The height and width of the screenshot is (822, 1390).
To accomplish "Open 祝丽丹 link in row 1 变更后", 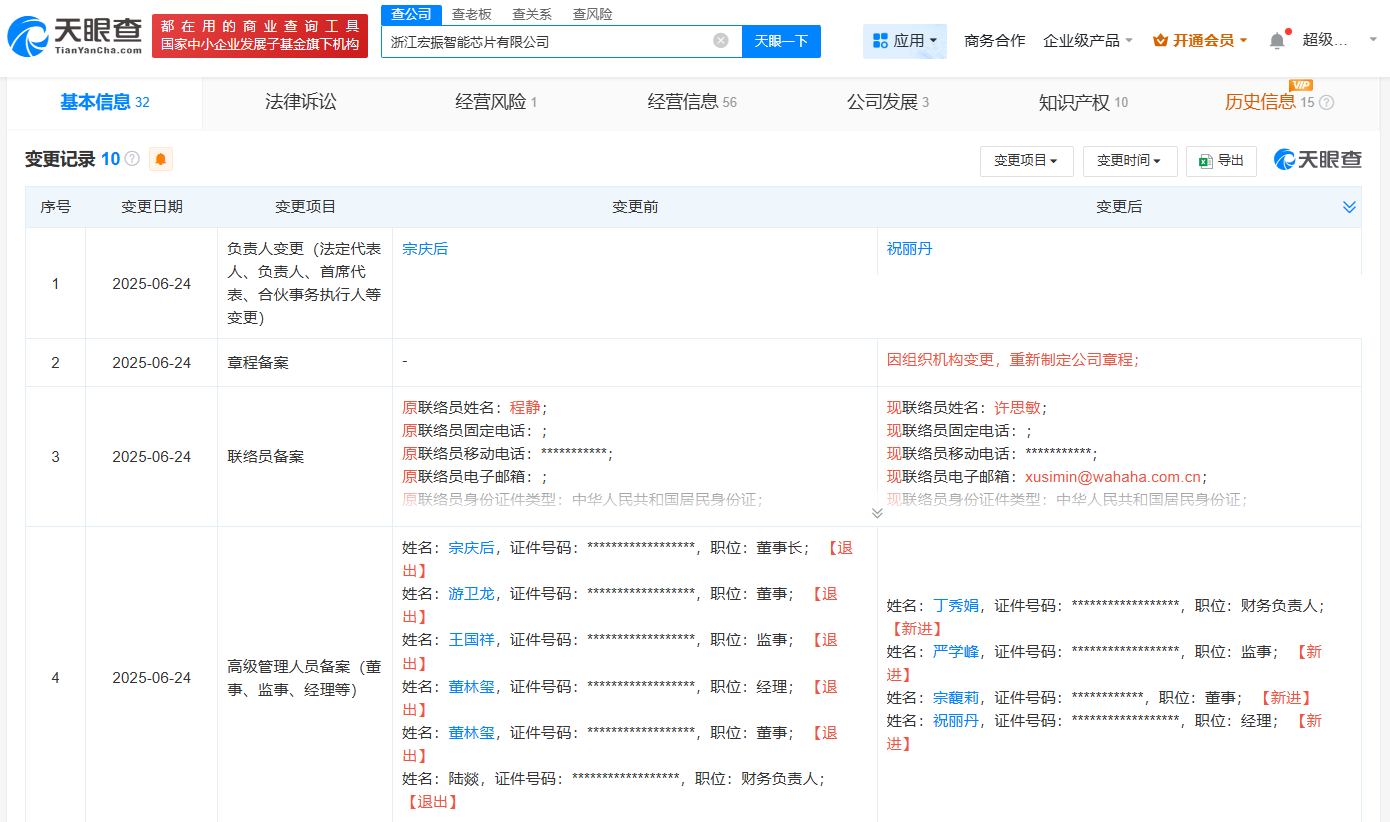I will point(909,249).
